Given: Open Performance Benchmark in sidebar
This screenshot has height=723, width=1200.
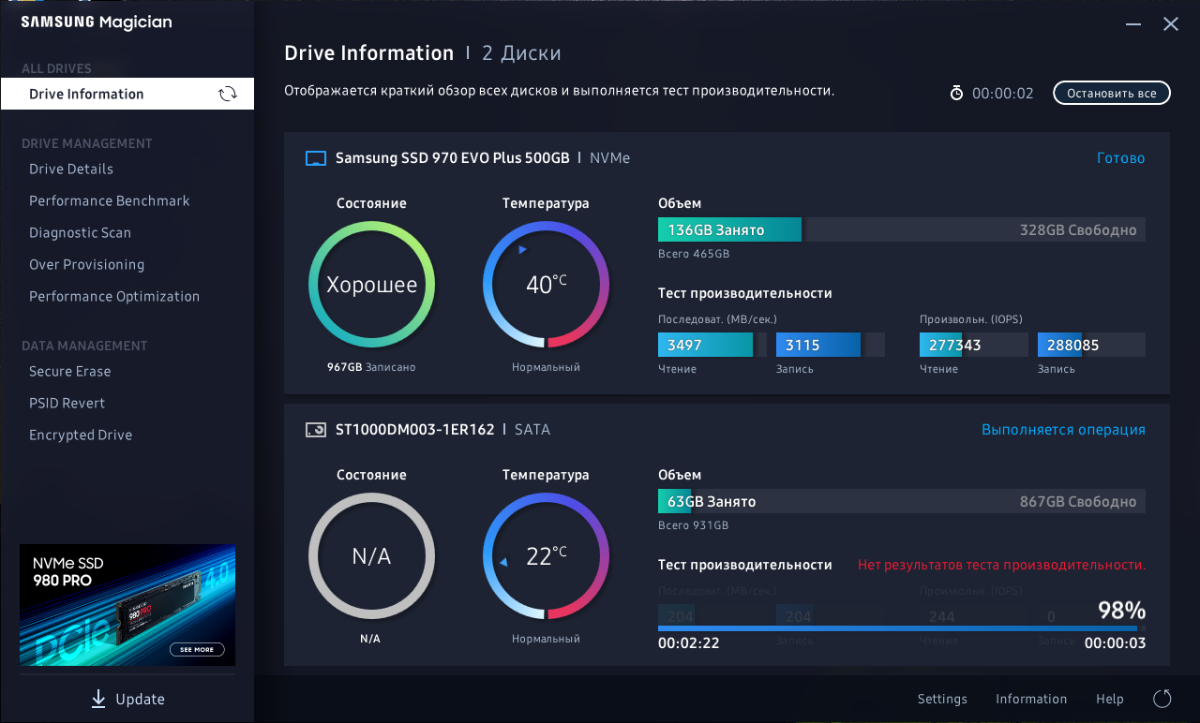Looking at the screenshot, I should coord(109,201).
